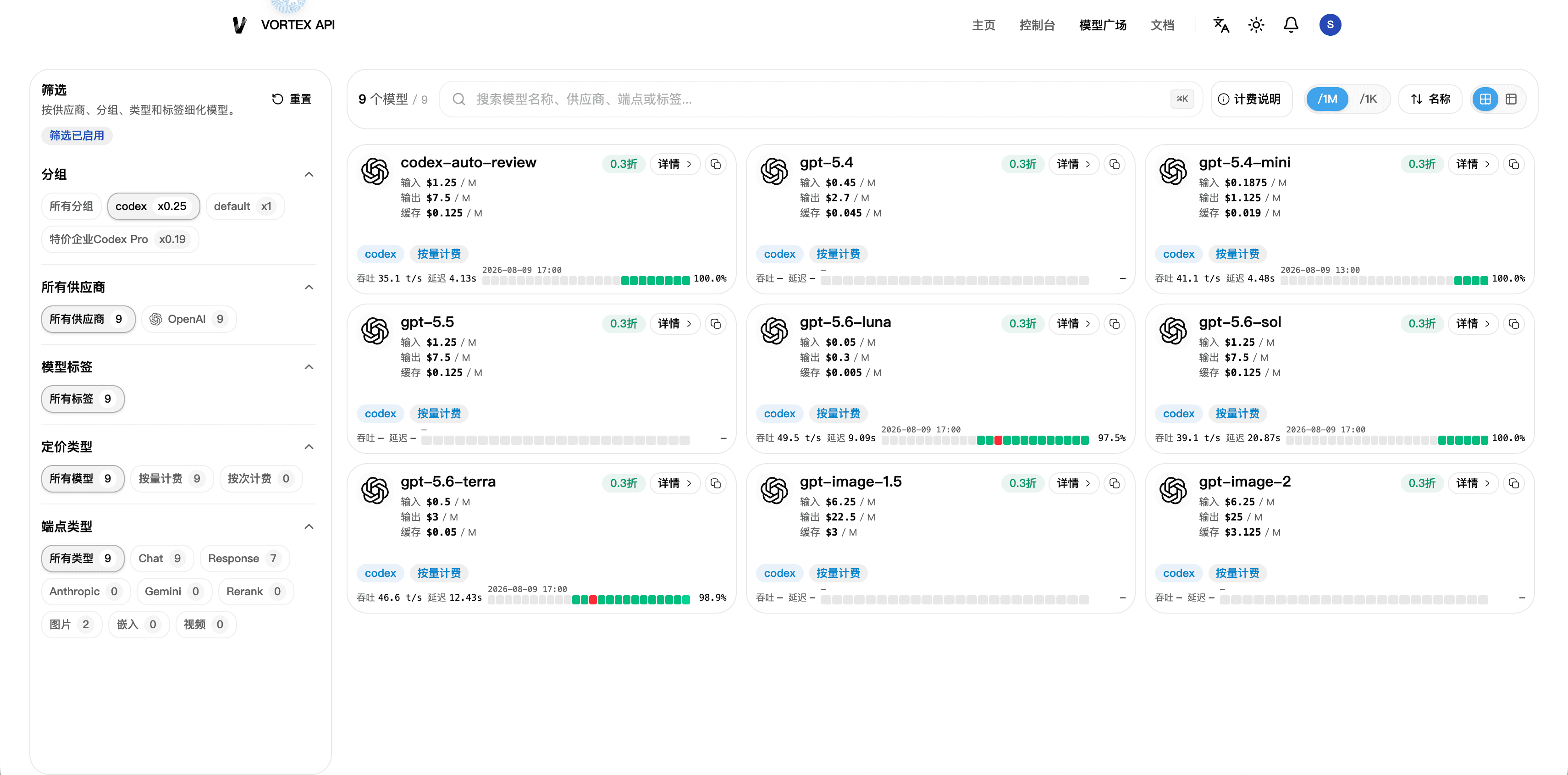Click the OpenAI logo on codex-auto-review card
The image size is (1568, 775).
pyautogui.click(x=375, y=172)
